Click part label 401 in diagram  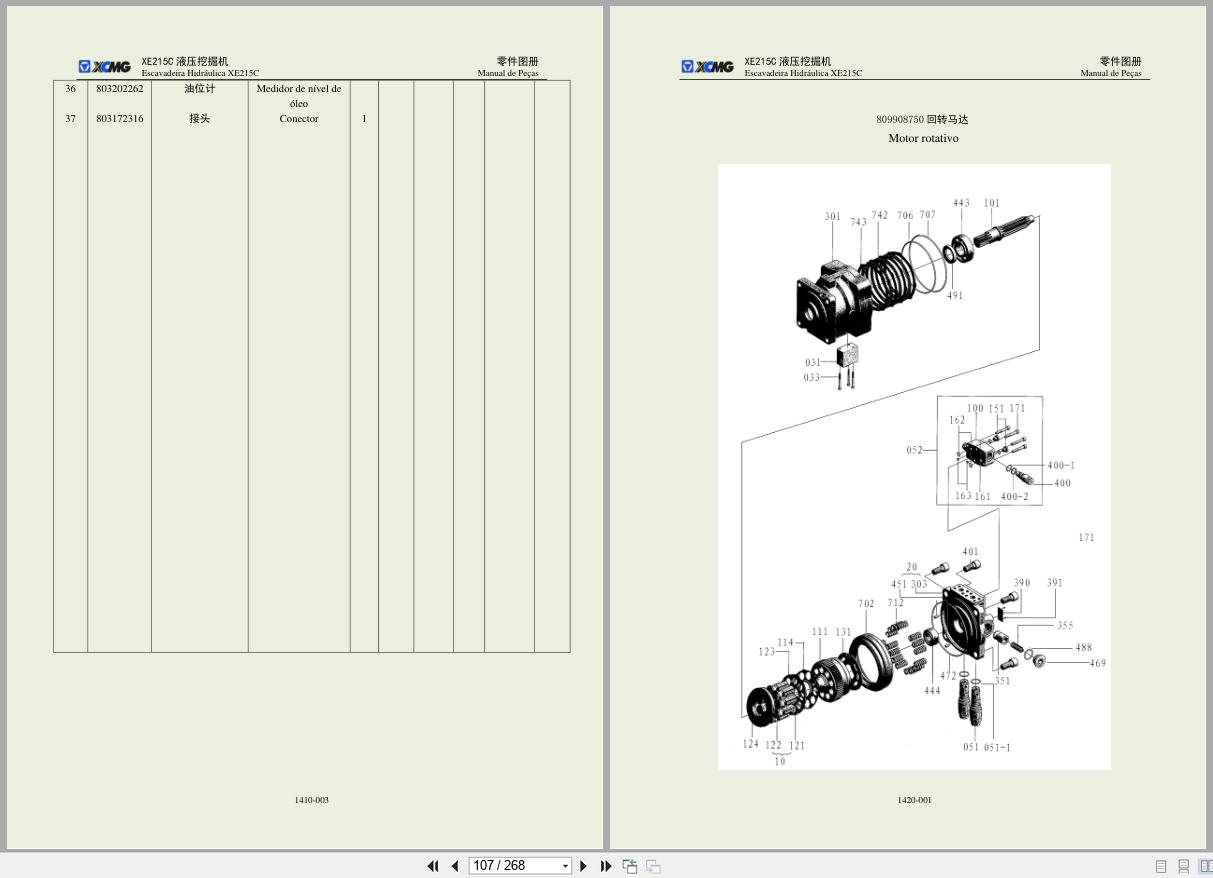click(971, 552)
